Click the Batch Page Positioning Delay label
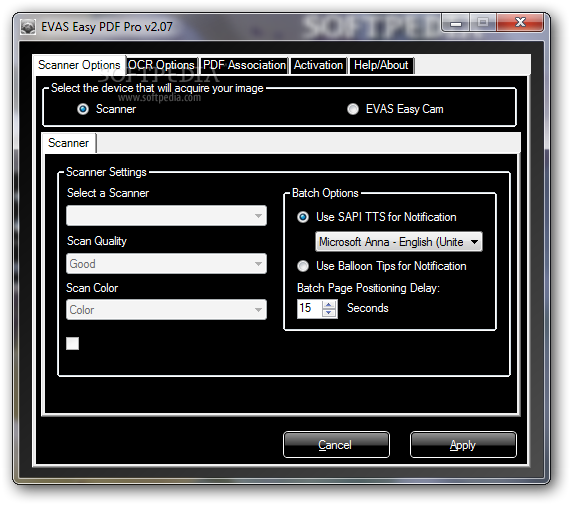Image resolution: width=571 pixels, height=505 pixels. click(368, 288)
